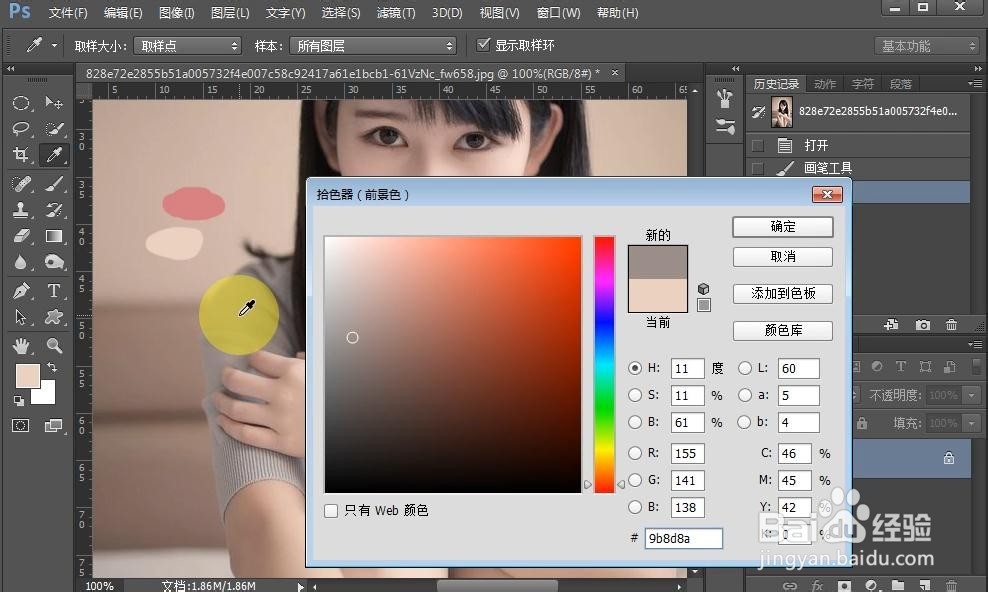Viewport: 988px width, 592px height.
Task: Select the Crop tool
Action: [22, 155]
